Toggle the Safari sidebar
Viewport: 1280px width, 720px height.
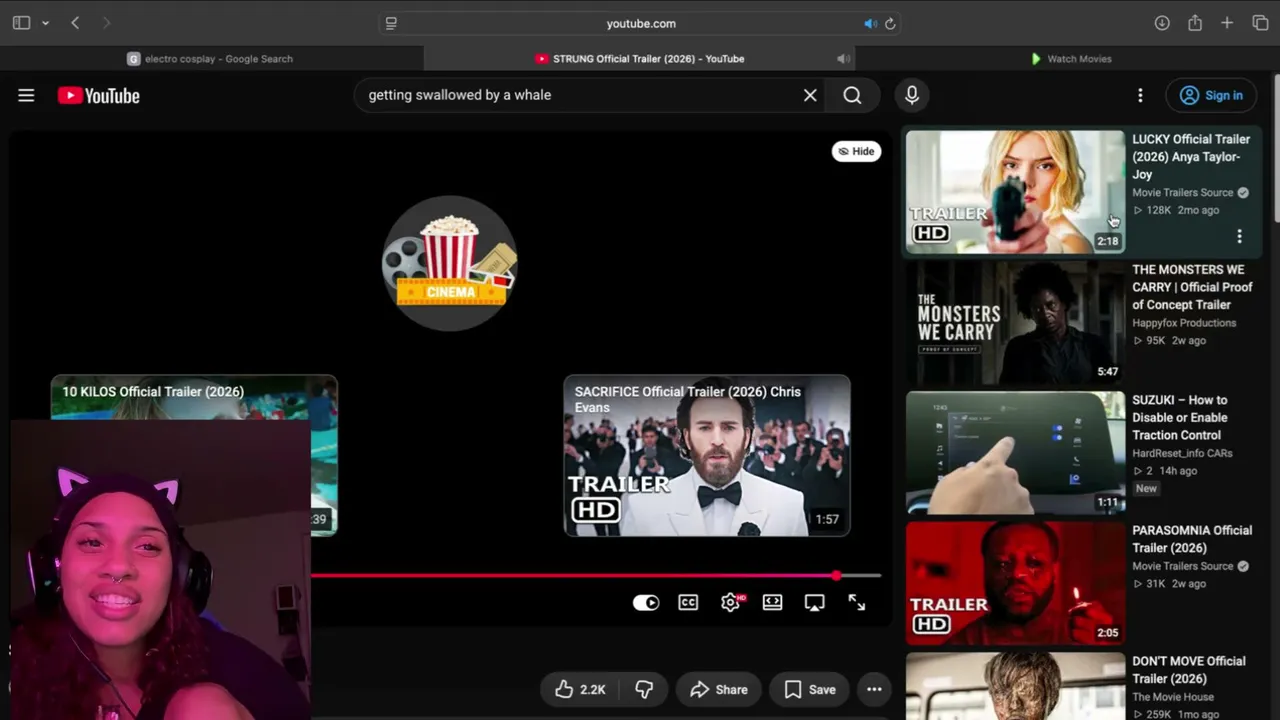tap(21, 23)
